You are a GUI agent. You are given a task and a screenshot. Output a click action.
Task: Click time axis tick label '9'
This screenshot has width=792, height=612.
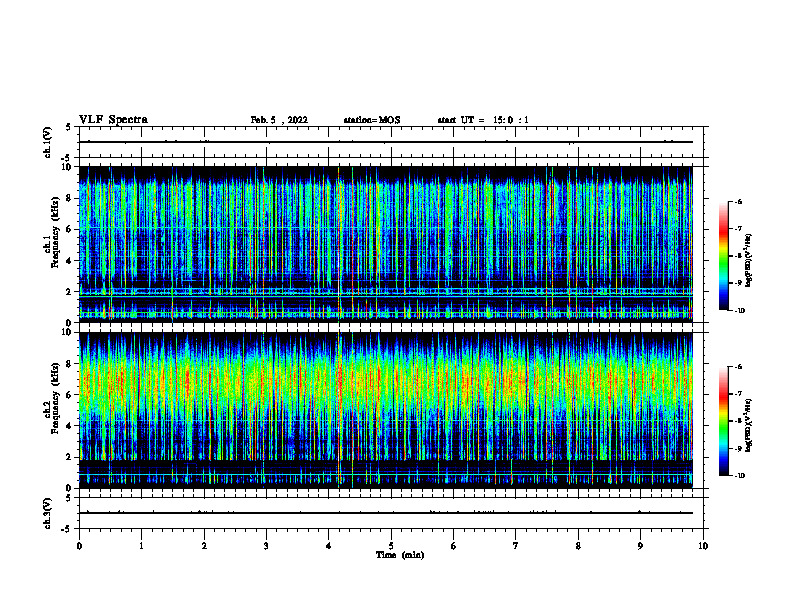640,546
